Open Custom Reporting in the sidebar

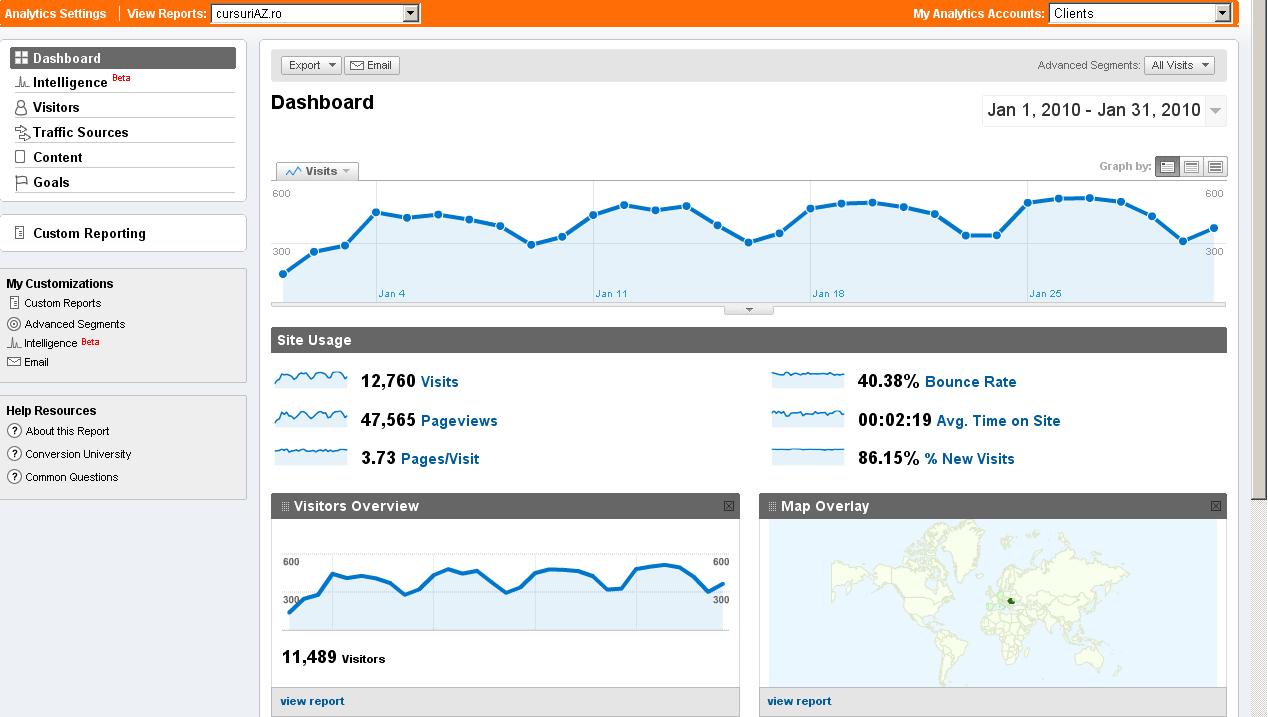coord(89,233)
